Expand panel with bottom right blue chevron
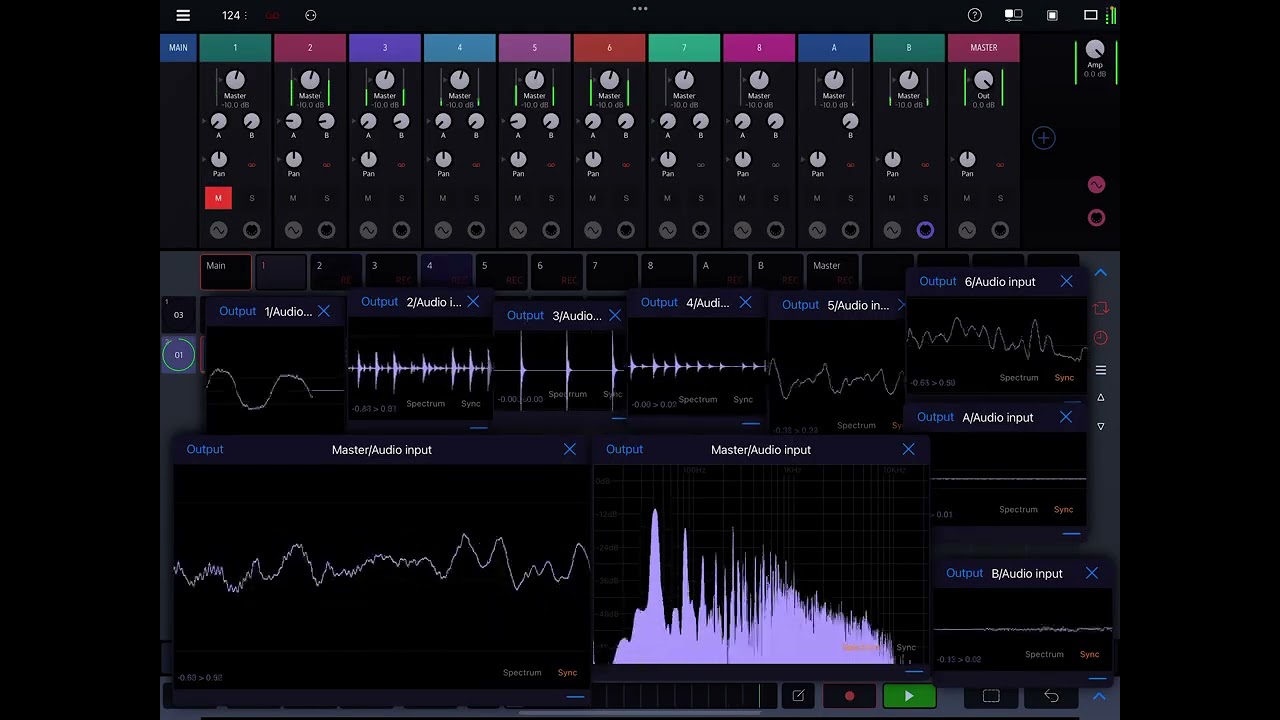1280x720 pixels. pos(1099,696)
